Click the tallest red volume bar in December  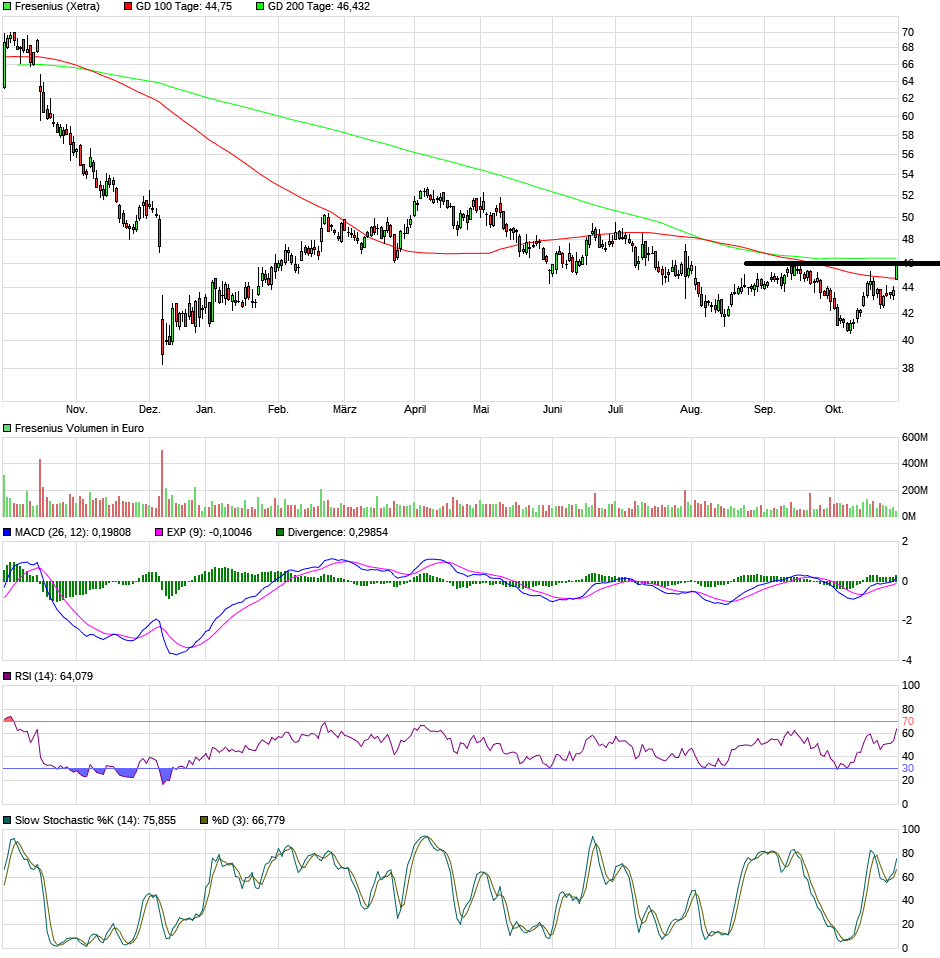pos(162,483)
